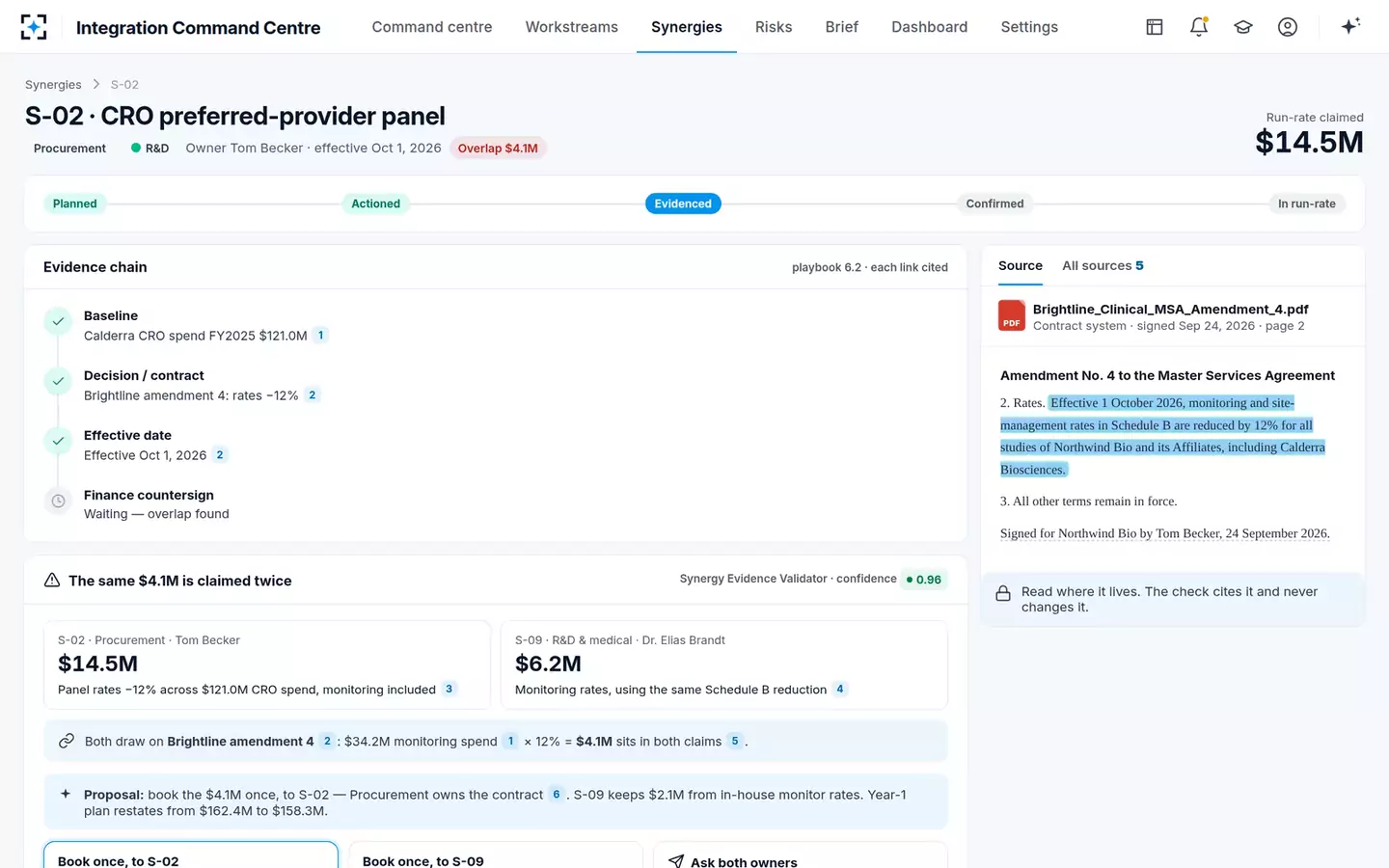Click the layout panel icon in header
The width and height of the screenshot is (1389, 868).
pyautogui.click(x=1155, y=27)
